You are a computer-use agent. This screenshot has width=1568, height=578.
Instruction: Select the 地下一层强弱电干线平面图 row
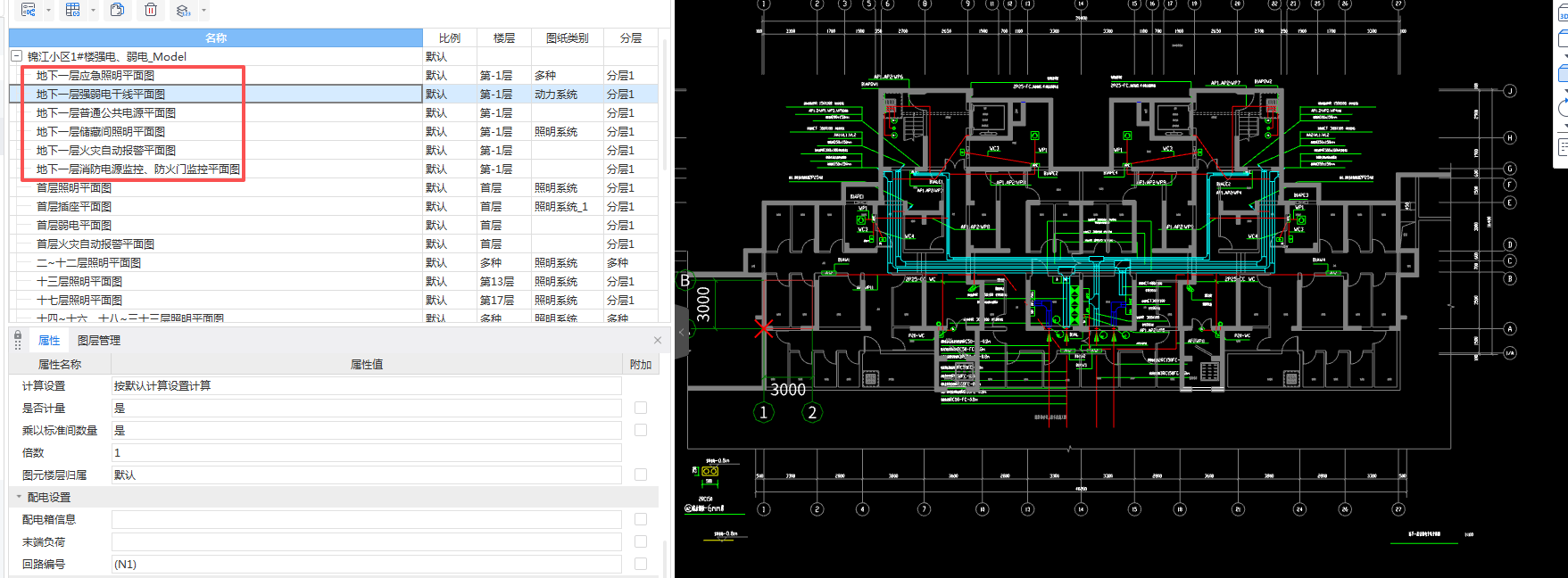333,95
